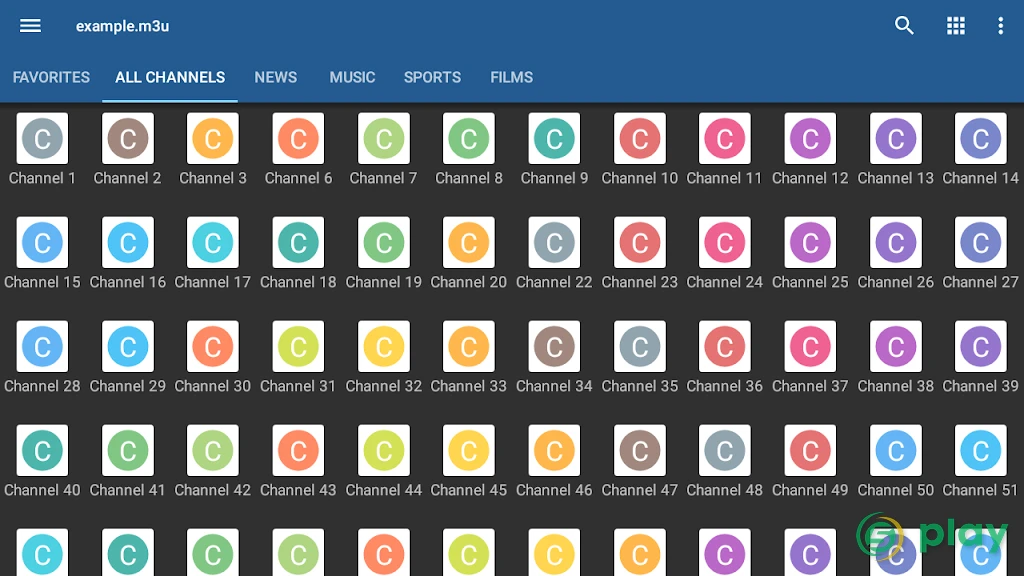This screenshot has height=576, width=1024.
Task: Open the search icon
Action: pos(904,26)
